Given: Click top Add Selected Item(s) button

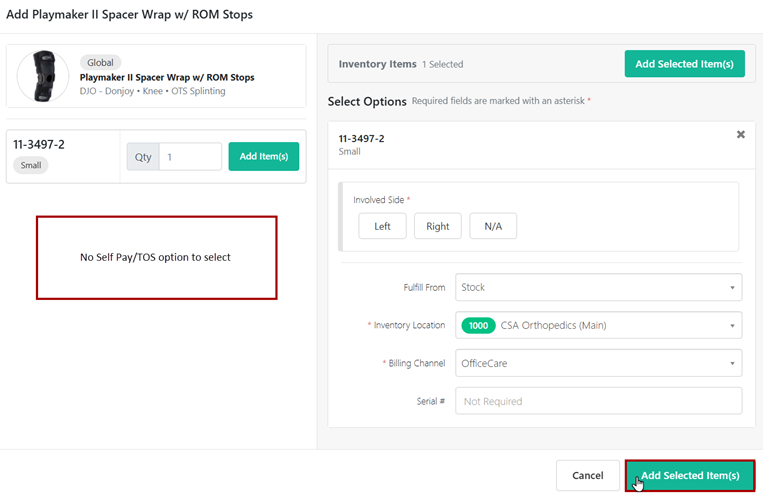Looking at the screenshot, I should coord(684,64).
